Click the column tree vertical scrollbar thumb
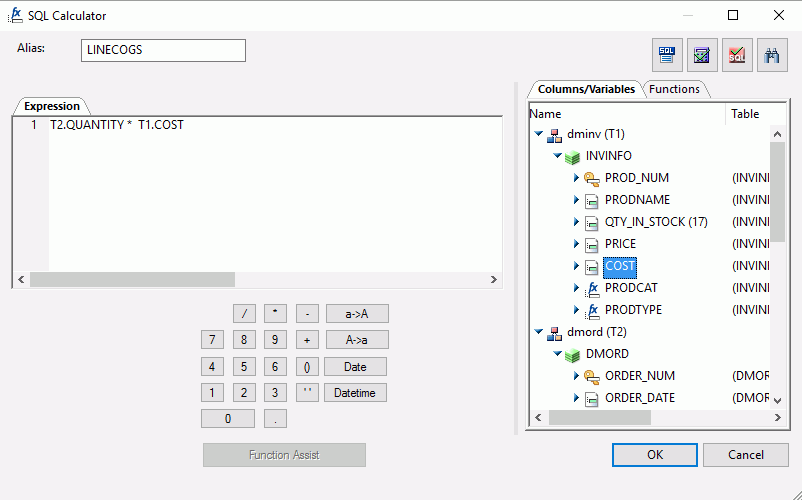The height and width of the screenshot is (500, 802). pyautogui.click(x=777, y=192)
